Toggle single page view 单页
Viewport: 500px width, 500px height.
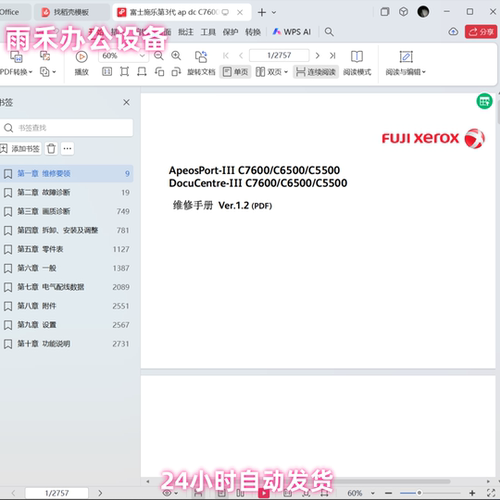(235, 72)
